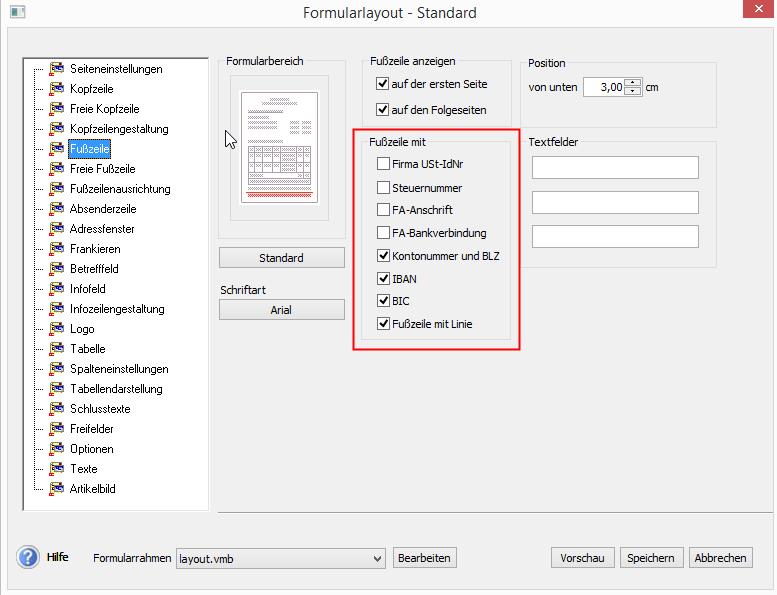Click the Abbrechen button

pos(720,558)
